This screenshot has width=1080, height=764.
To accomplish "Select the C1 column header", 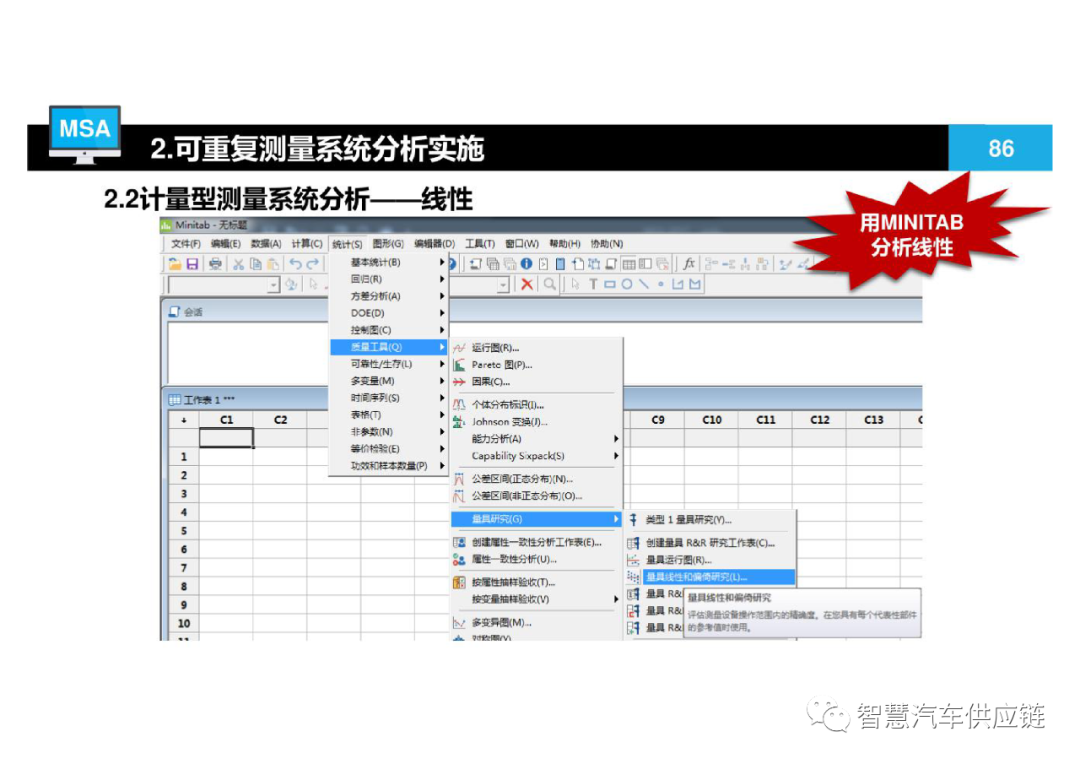I will click(226, 420).
